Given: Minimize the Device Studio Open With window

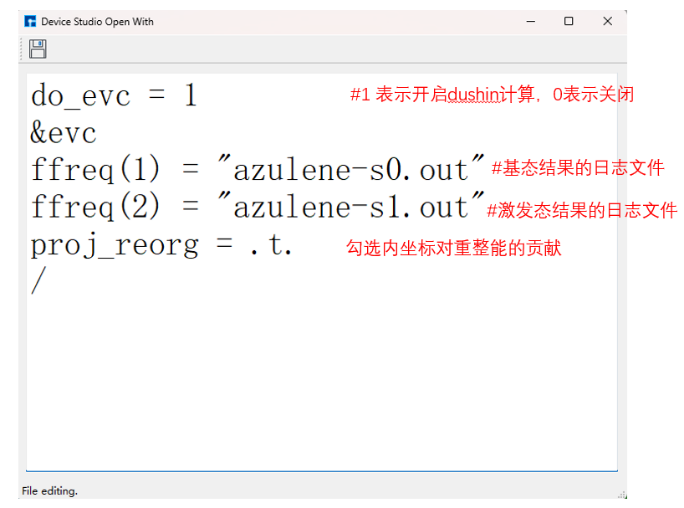Looking at the screenshot, I should pos(530,21).
